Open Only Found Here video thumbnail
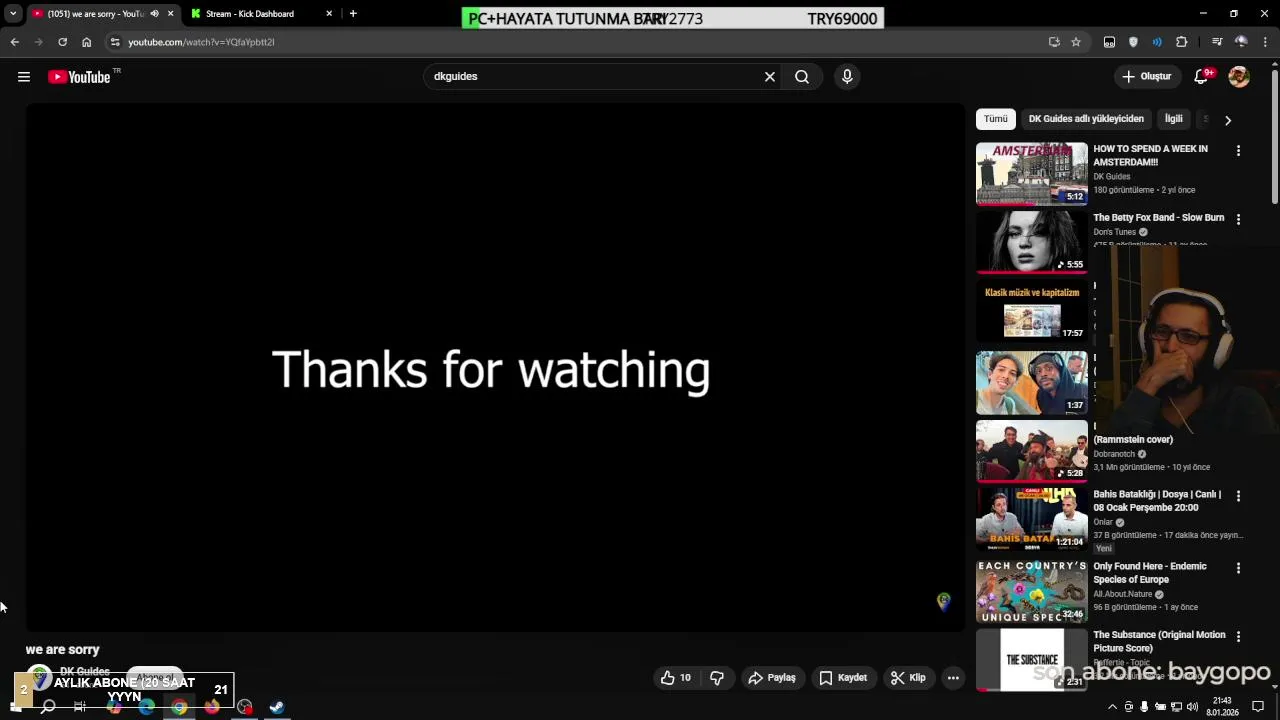The width and height of the screenshot is (1280, 720). (1031, 591)
